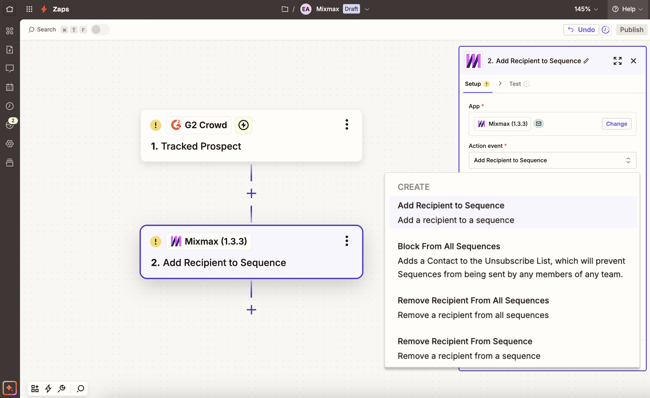Rename step using the pencil icon

pyautogui.click(x=586, y=61)
